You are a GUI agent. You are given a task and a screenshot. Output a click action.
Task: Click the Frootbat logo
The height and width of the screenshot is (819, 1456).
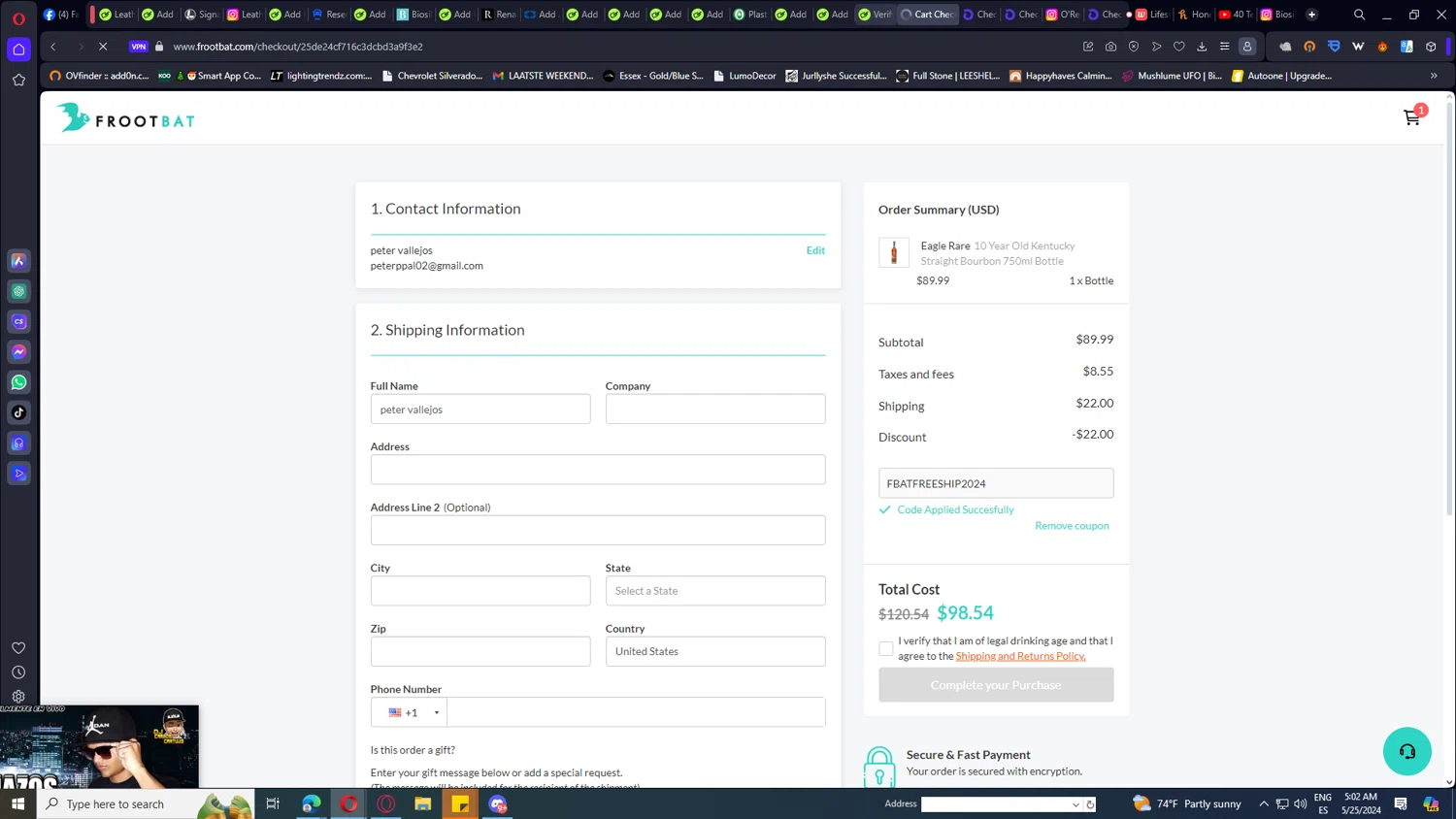(x=125, y=118)
